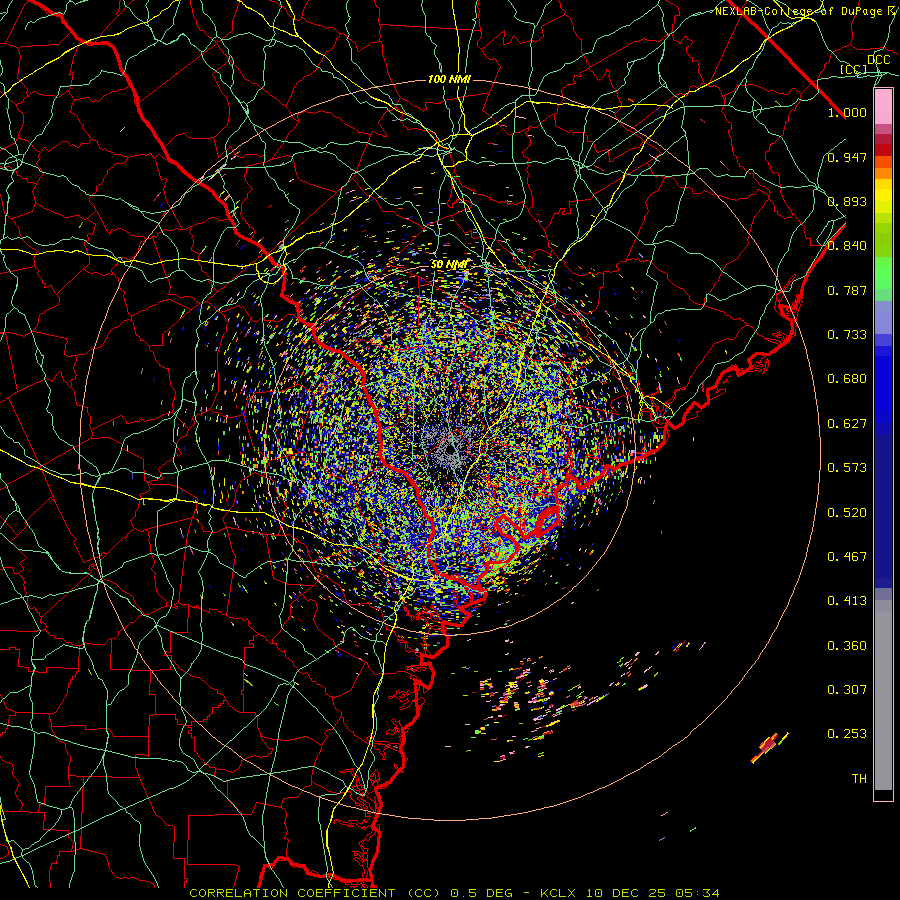This screenshot has height=900, width=900.
Task: Click the 0.307 scale value
Action: click(x=847, y=690)
